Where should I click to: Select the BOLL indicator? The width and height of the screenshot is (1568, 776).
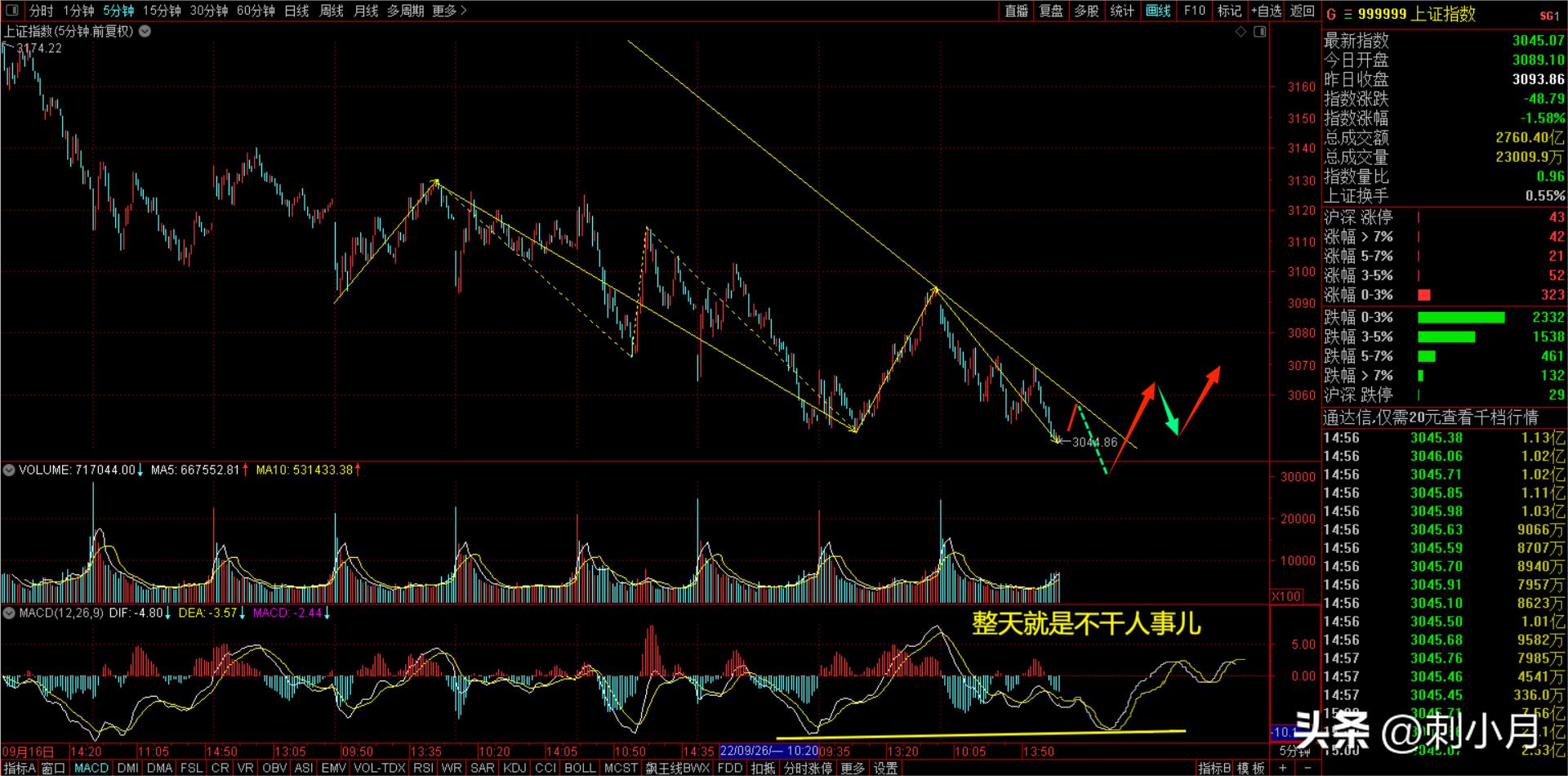tap(580, 768)
